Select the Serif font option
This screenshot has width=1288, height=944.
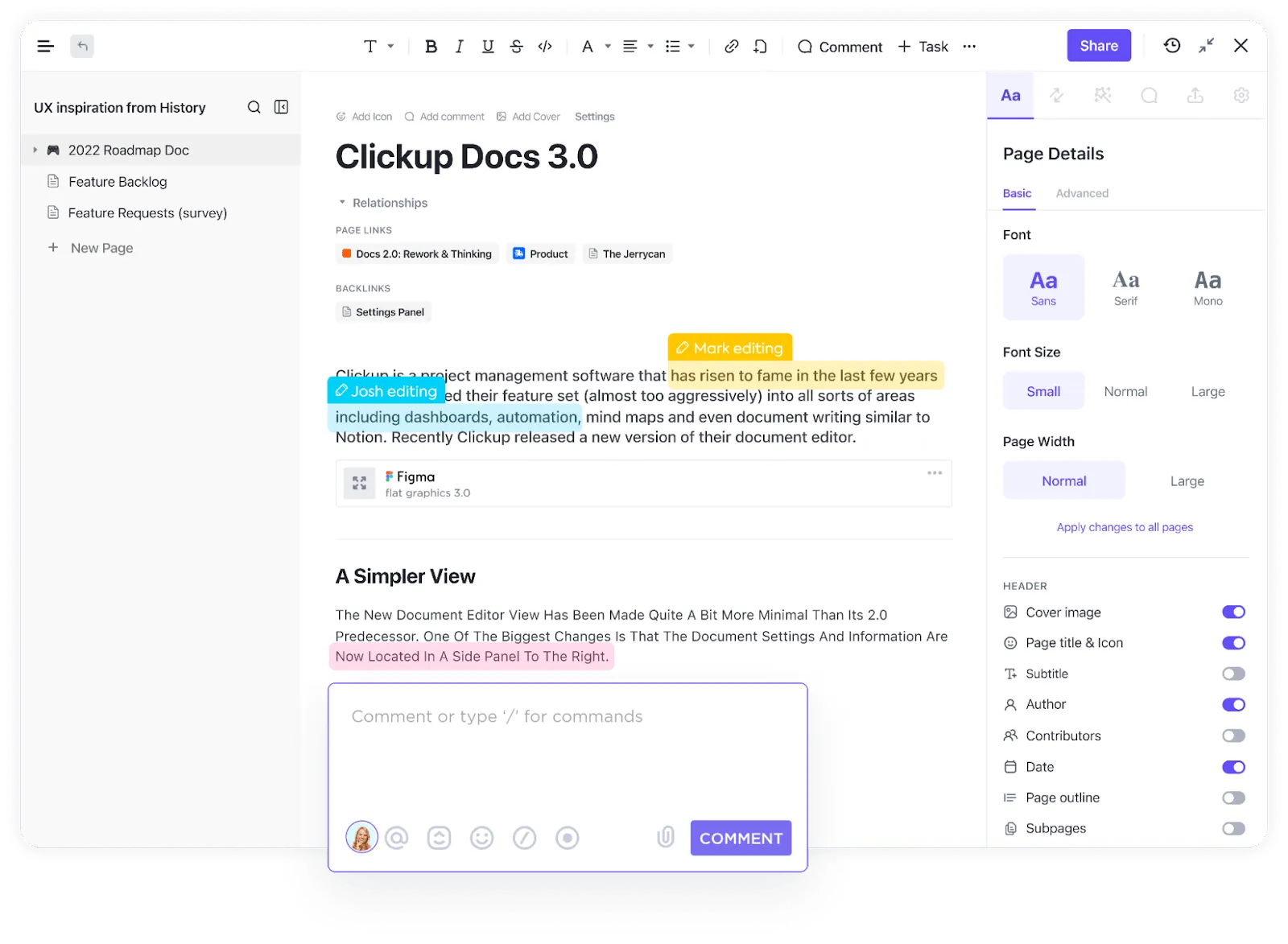point(1125,287)
